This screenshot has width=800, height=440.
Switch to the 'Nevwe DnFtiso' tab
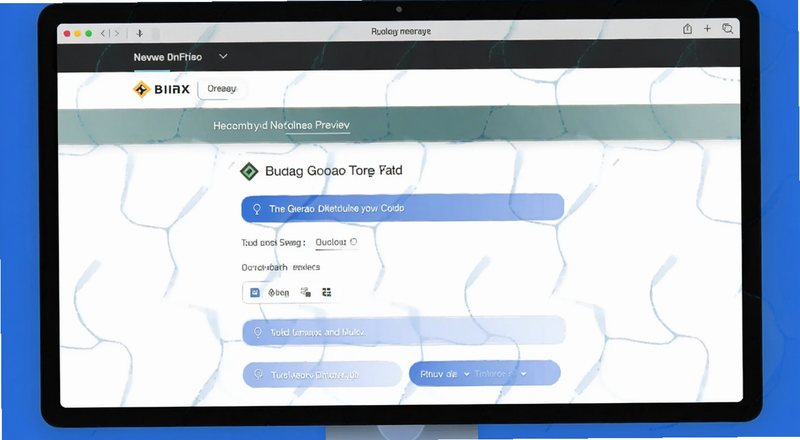pyautogui.click(x=167, y=57)
